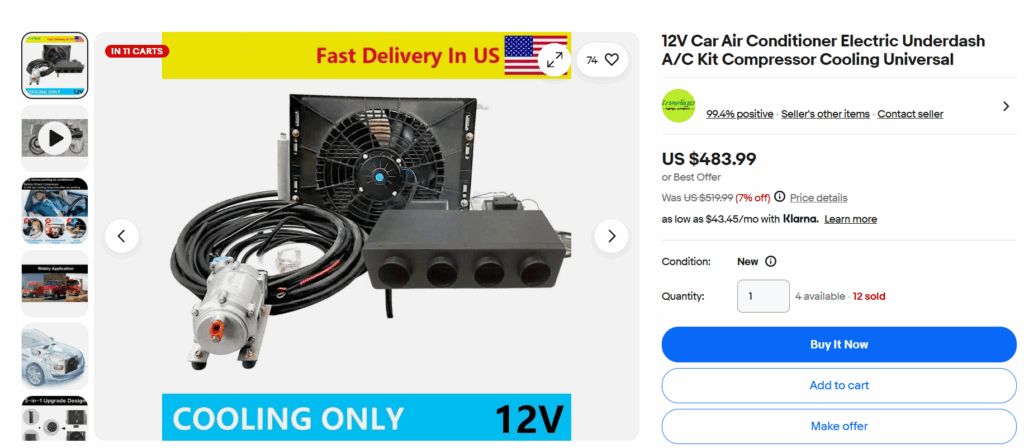Play the product video thumbnail

click(55, 138)
